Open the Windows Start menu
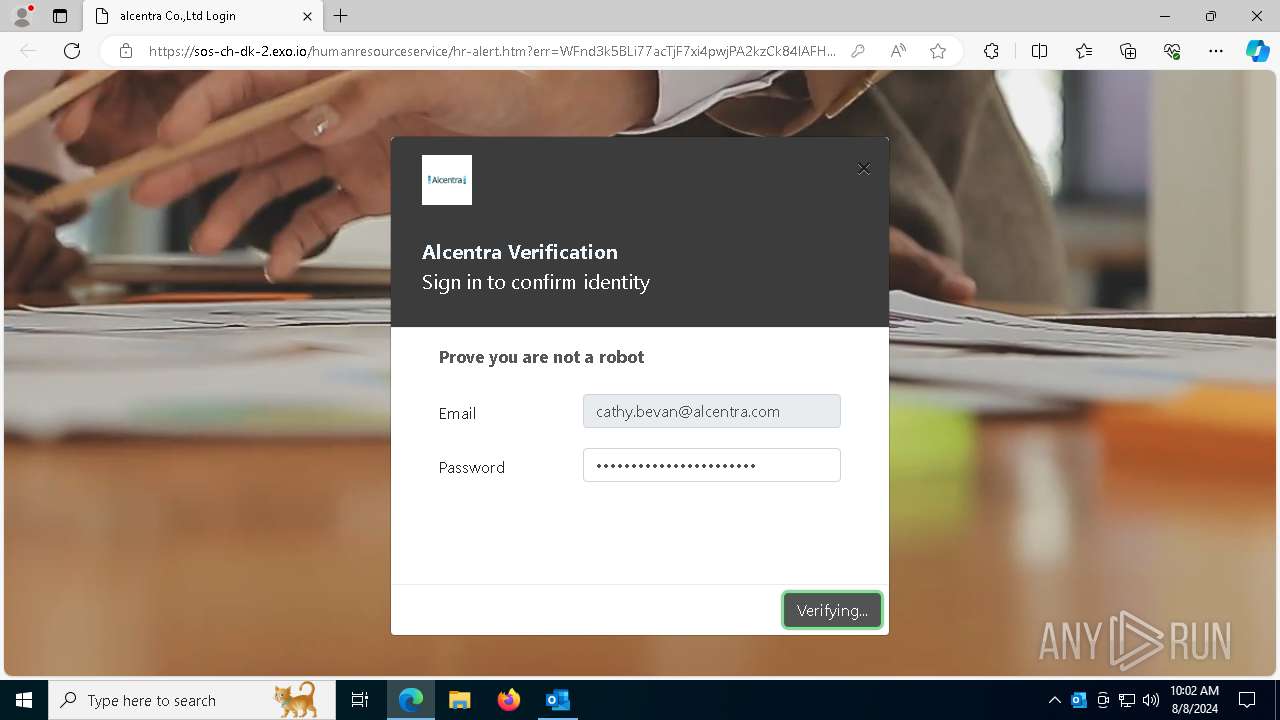Viewport: 1280px width, 720px height. point(24,700)
